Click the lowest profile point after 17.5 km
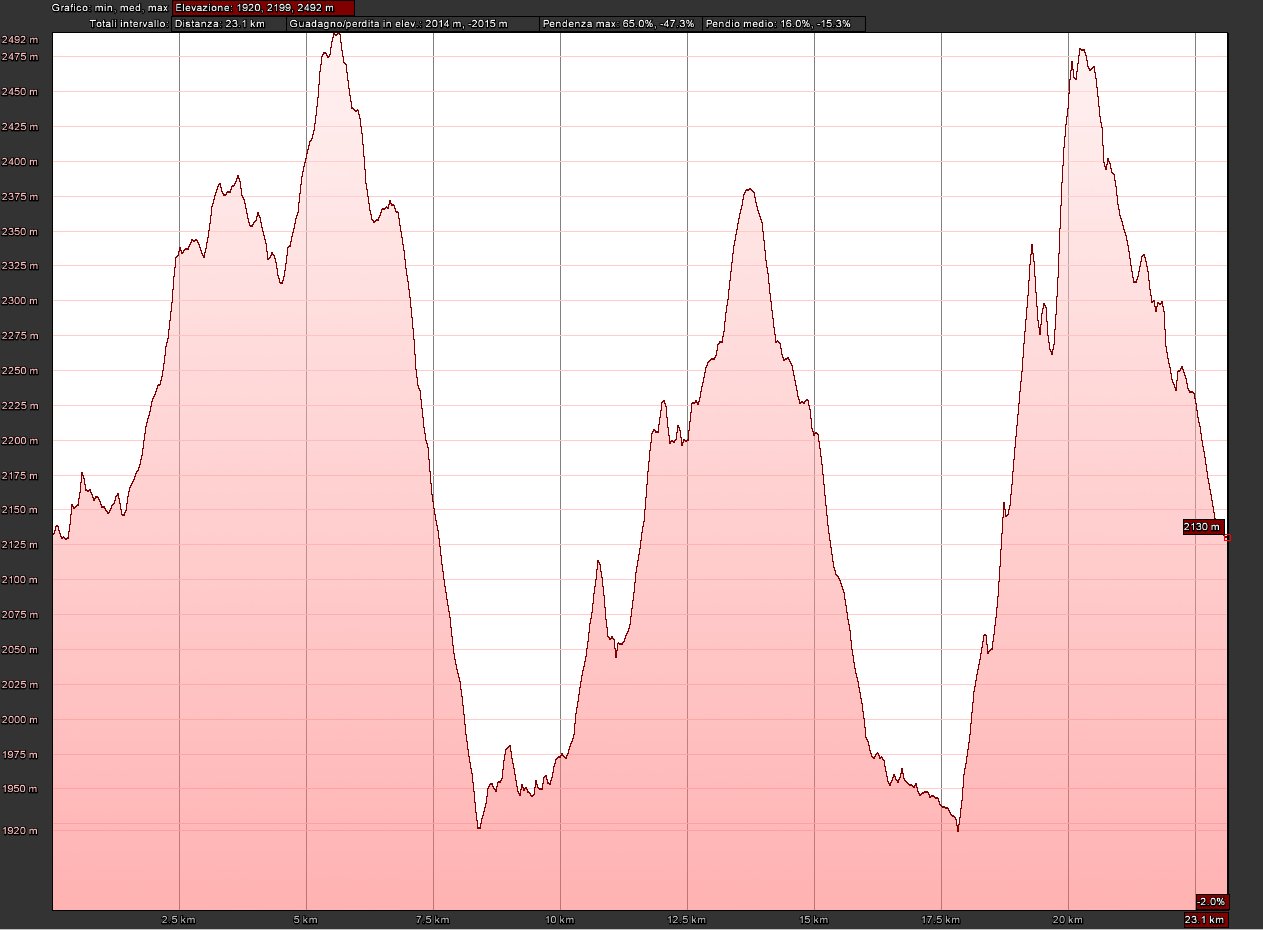1263x931 pixels. pyautogui.click(x=958, y=830)
